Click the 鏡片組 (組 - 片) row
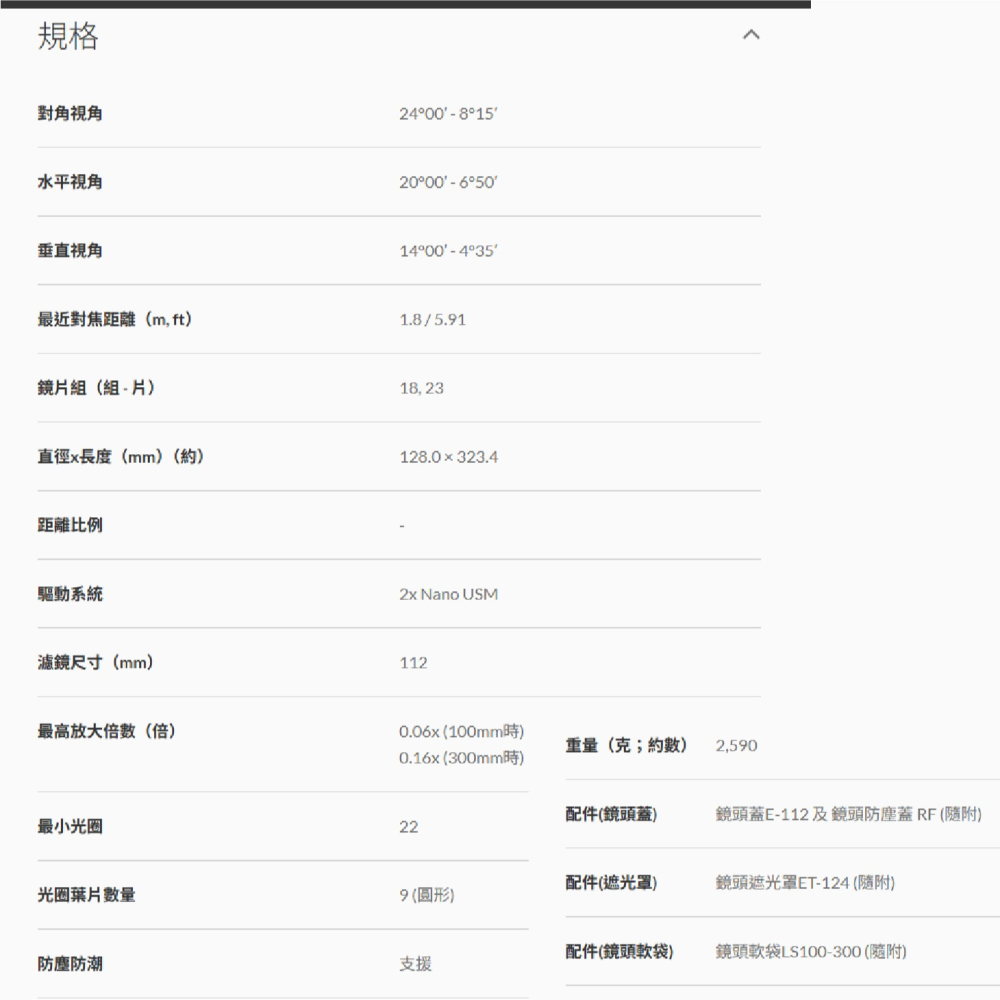1000x1000 pixels. pos(95,388)
